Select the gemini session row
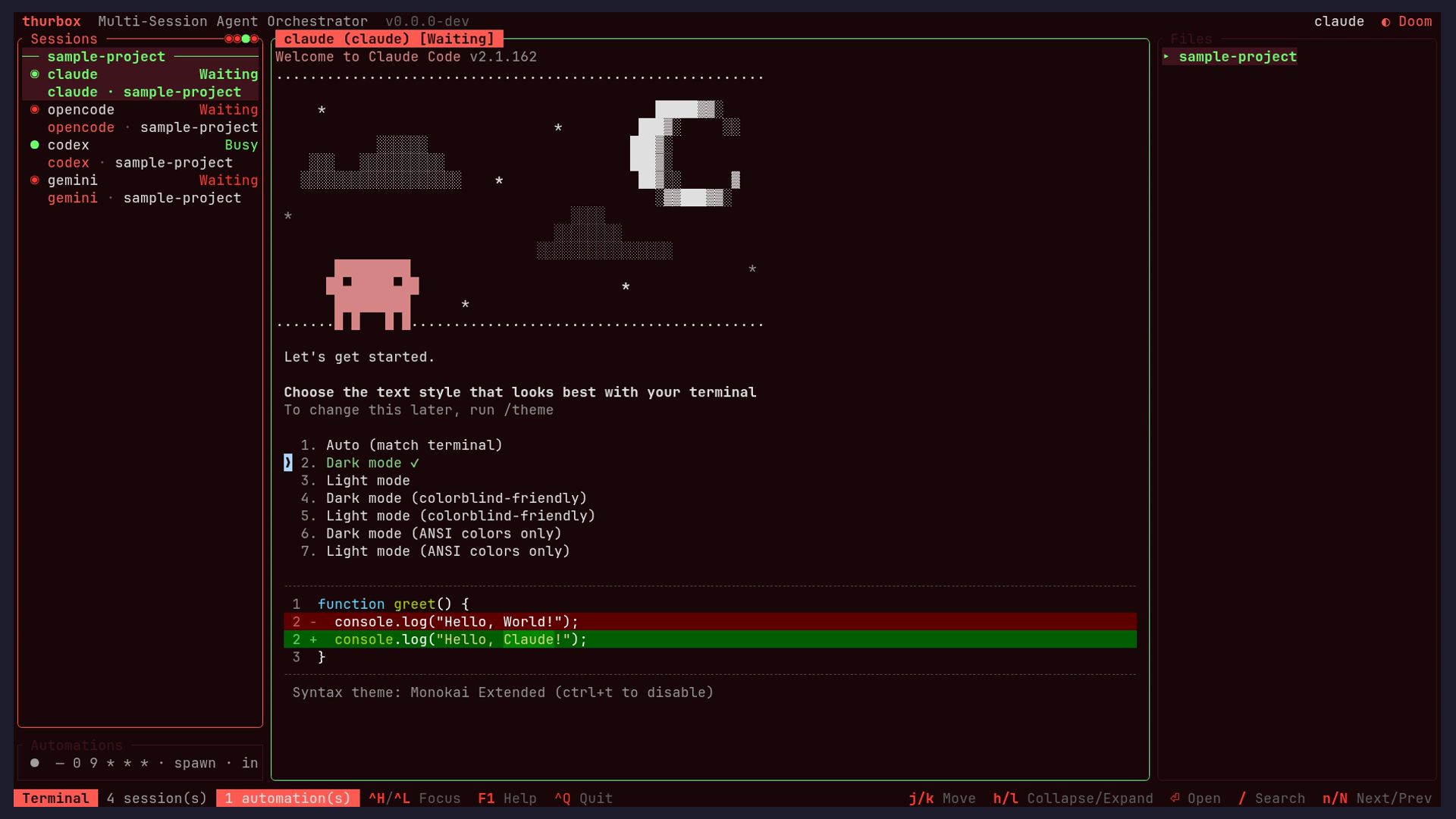This screenshot has width=1456, height=819. [x=140, y=189]
